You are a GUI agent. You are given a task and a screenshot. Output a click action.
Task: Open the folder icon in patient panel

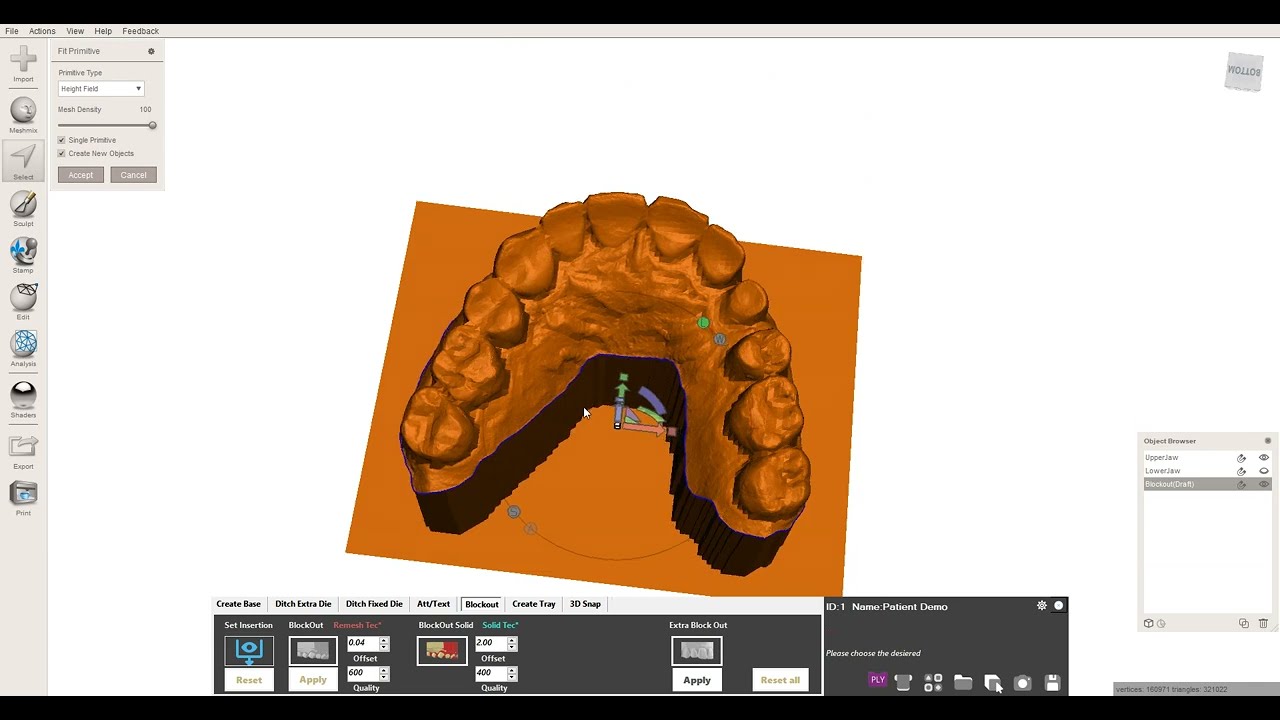click(x=963, y=683)
